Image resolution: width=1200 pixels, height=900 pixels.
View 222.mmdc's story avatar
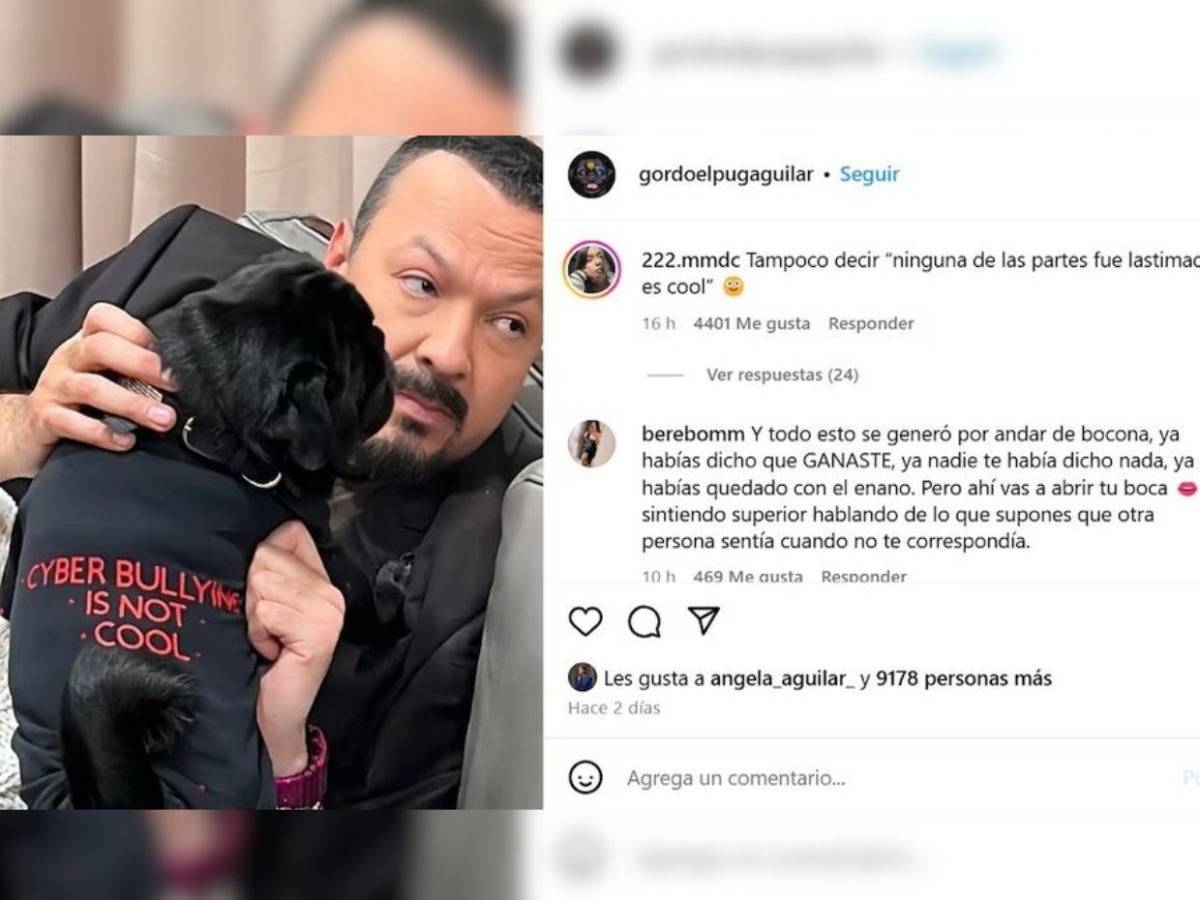click(x=592, y=270)
